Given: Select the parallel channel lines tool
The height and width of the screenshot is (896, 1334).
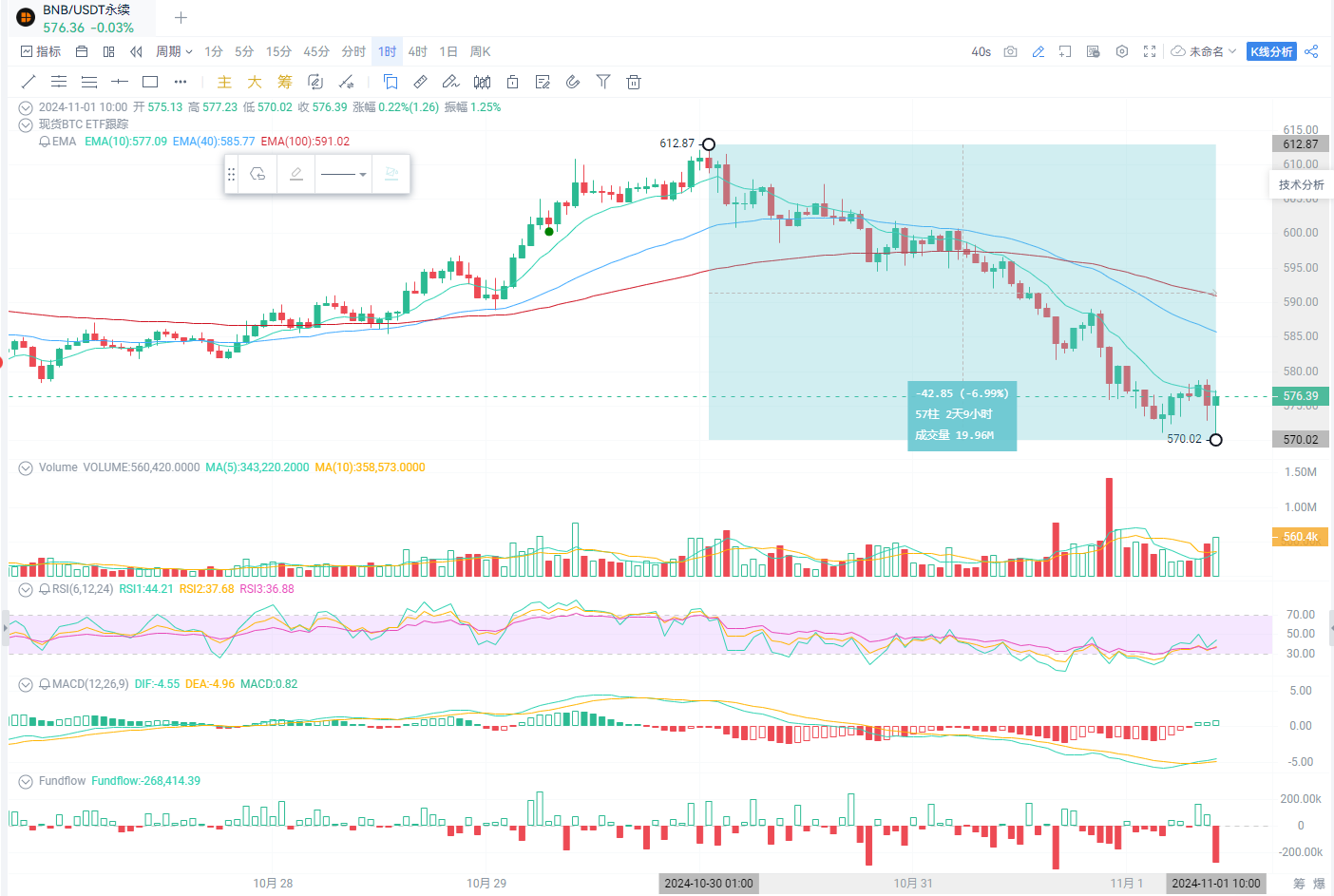Looking at the screenshot, I should pos(59,82).
